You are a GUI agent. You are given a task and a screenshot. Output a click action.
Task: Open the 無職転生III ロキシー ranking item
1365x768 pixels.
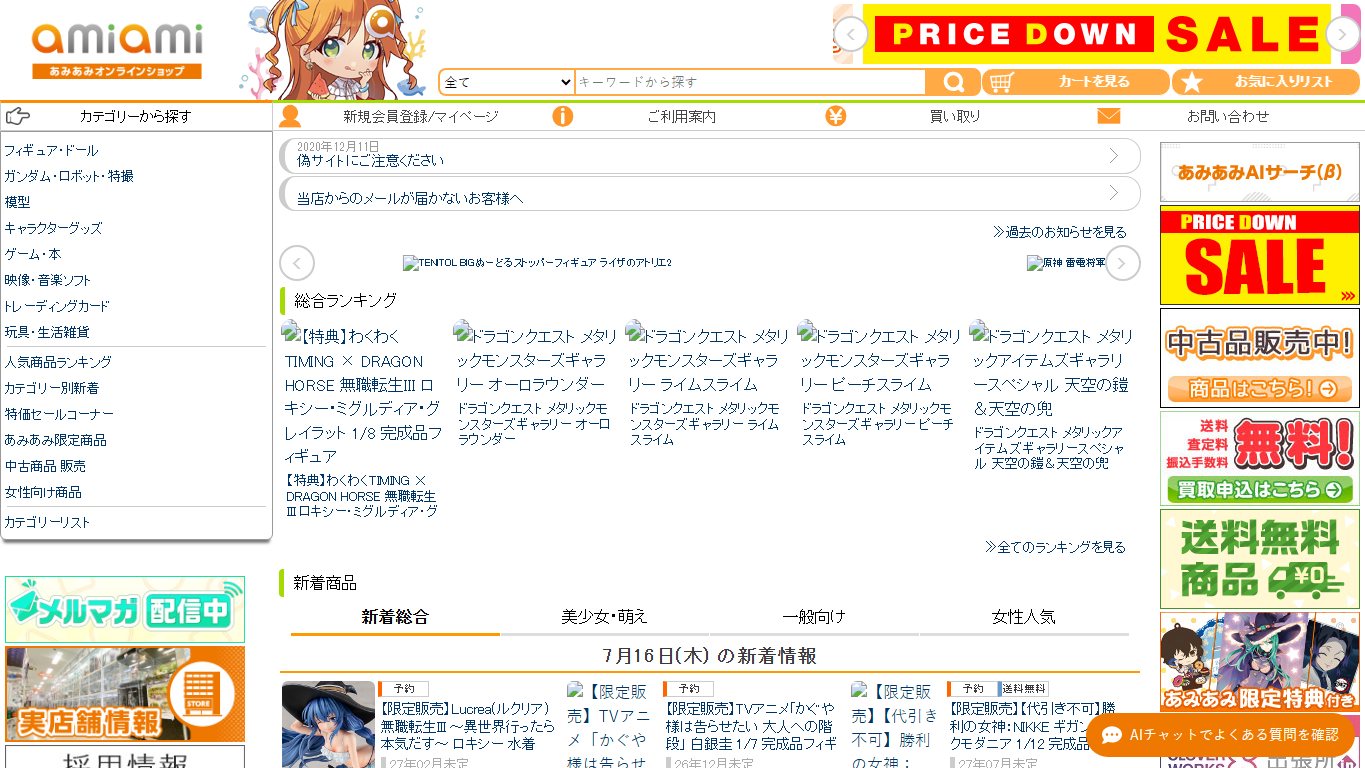(x=362, y=420)
